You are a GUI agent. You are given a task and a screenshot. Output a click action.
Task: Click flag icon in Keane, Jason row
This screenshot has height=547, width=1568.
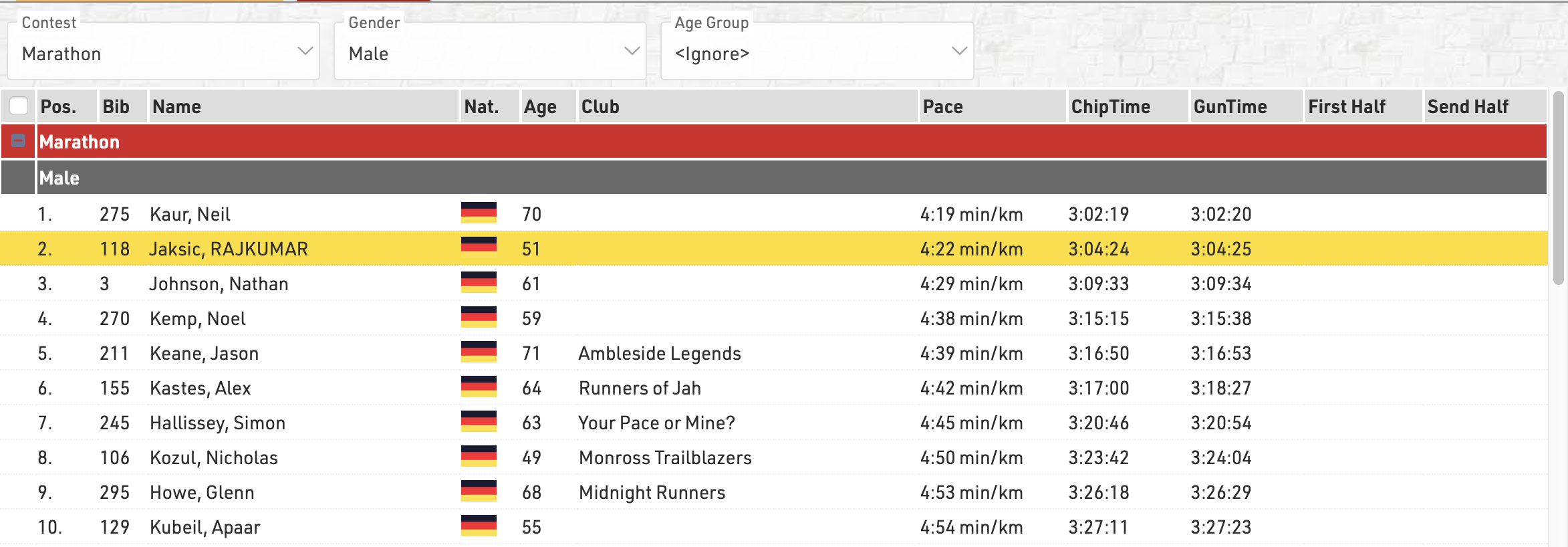479,352
